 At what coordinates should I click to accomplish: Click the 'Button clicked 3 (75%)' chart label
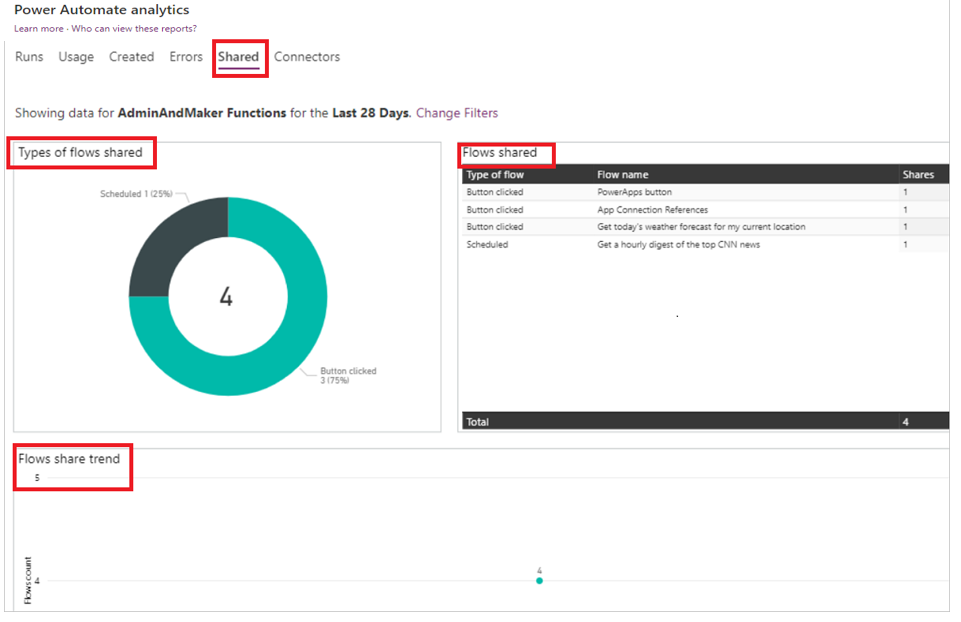348,376
